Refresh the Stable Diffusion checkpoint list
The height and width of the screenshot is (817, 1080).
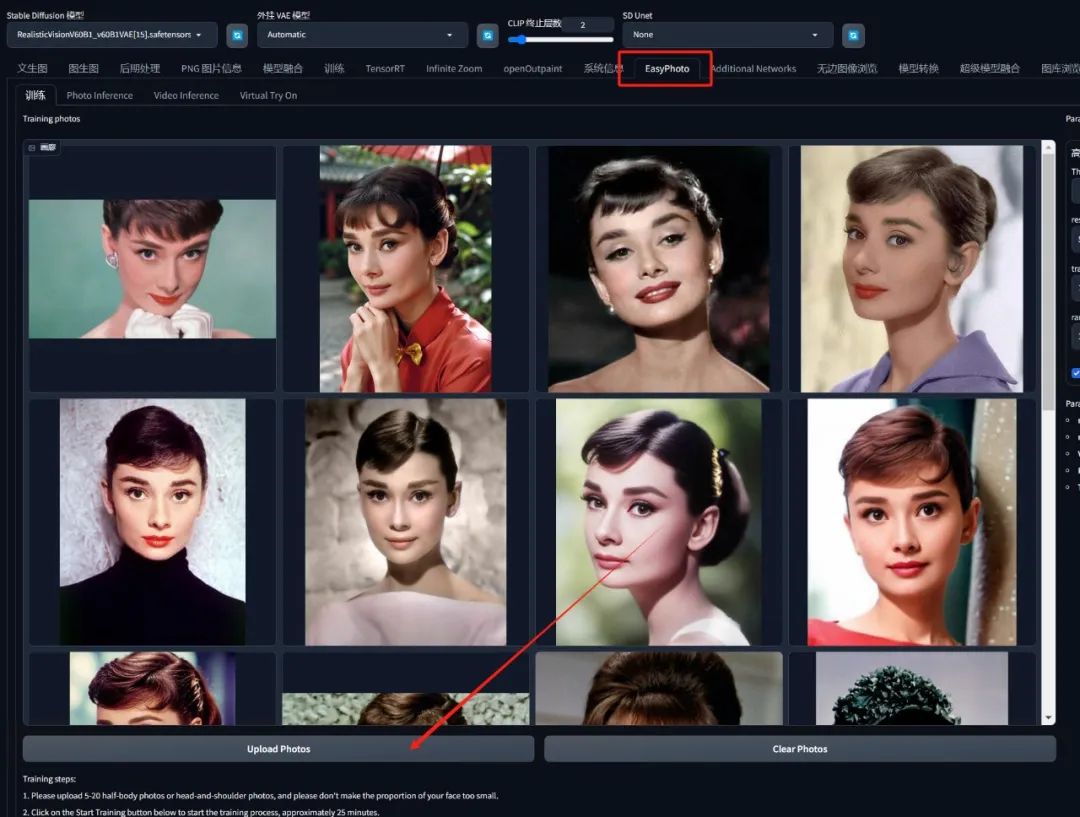click(x=237, y=35)
